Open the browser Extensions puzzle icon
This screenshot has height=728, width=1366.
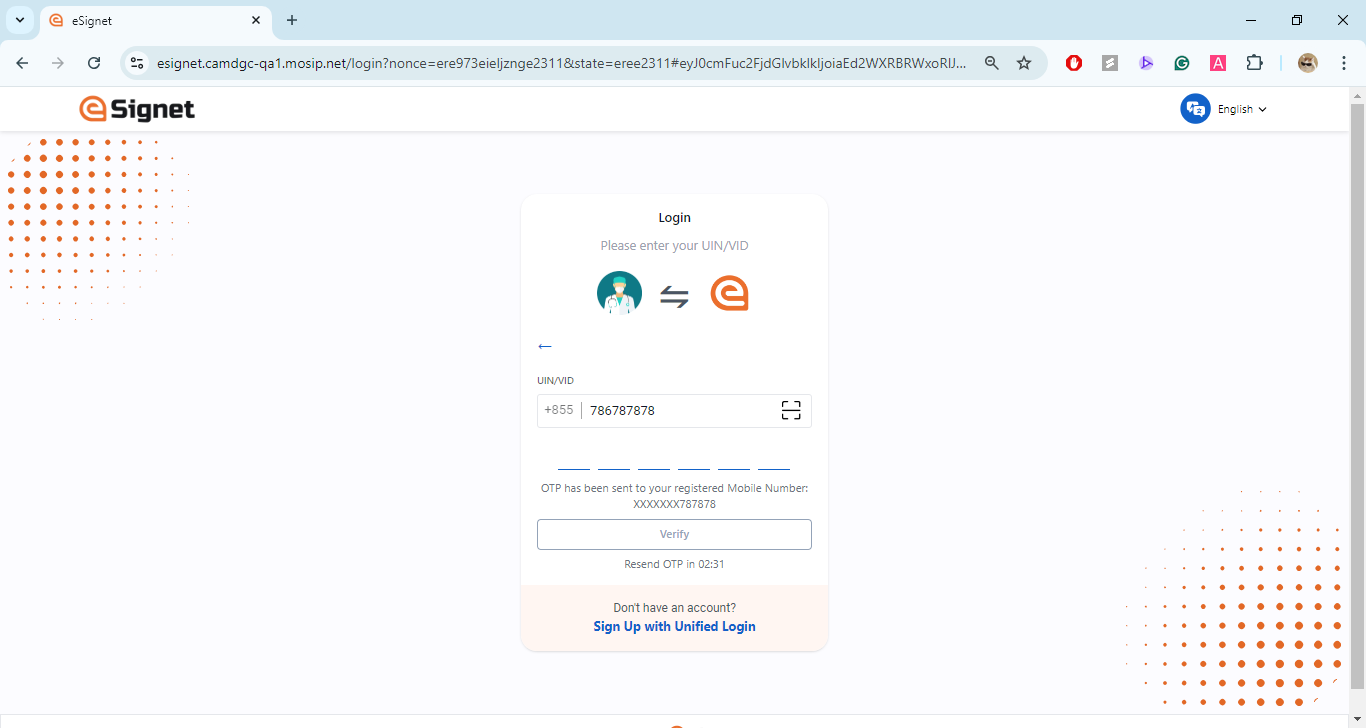point(1254,63)
